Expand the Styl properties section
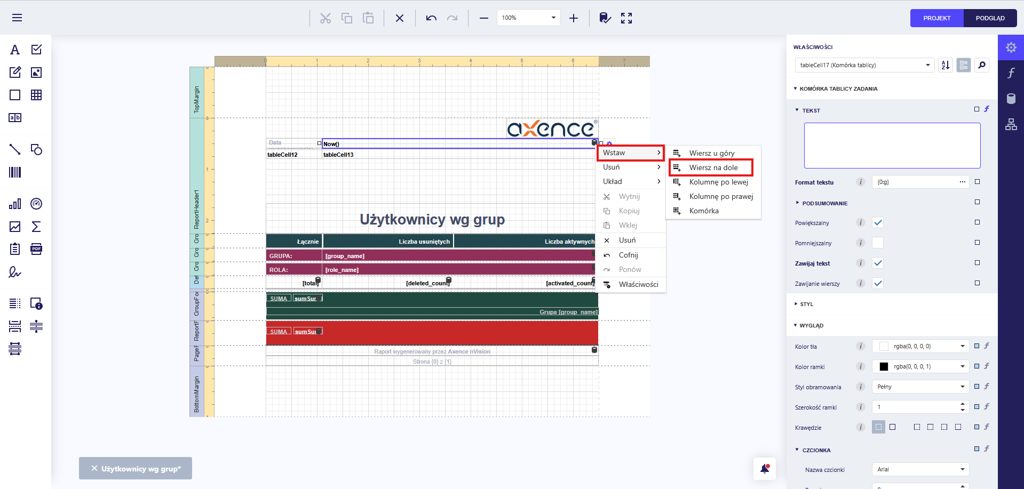1024x489 pixels. (806, 304)
